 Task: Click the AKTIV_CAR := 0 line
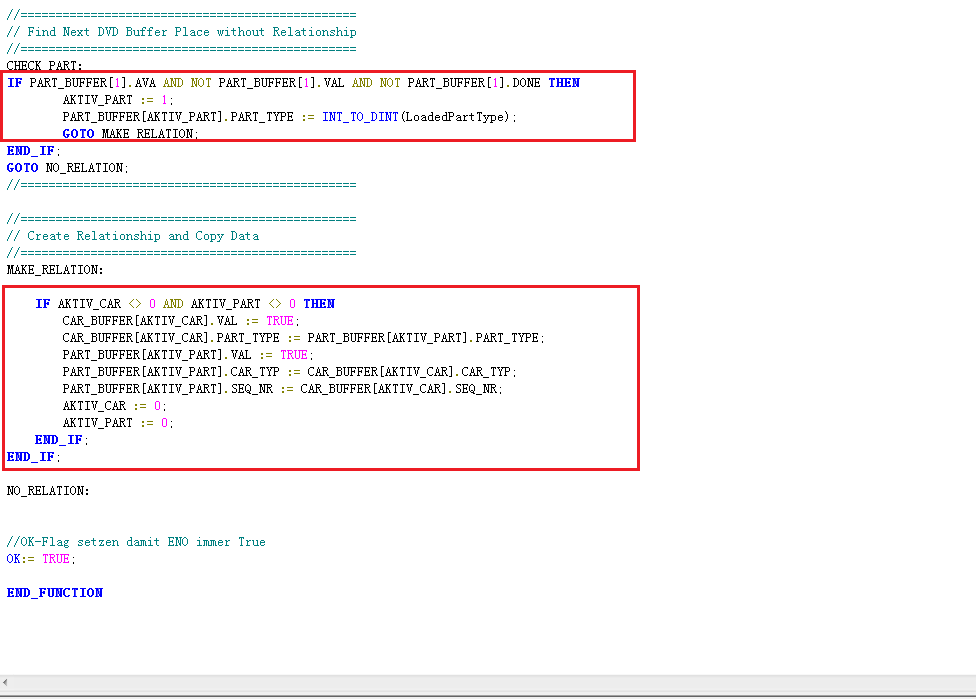click(x=114, y=406)
